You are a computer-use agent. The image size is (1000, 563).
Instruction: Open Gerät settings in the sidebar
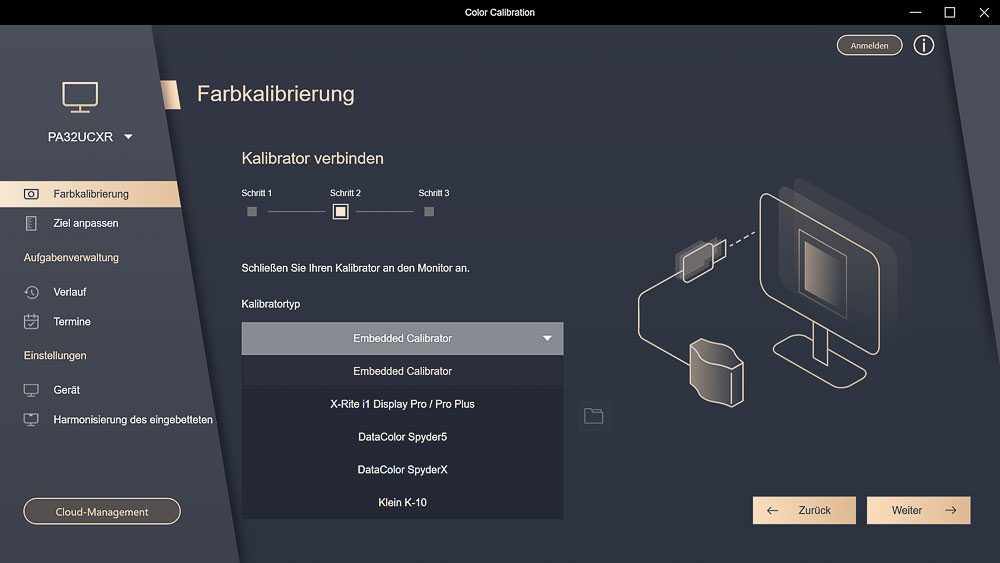(x=66, y=390)
